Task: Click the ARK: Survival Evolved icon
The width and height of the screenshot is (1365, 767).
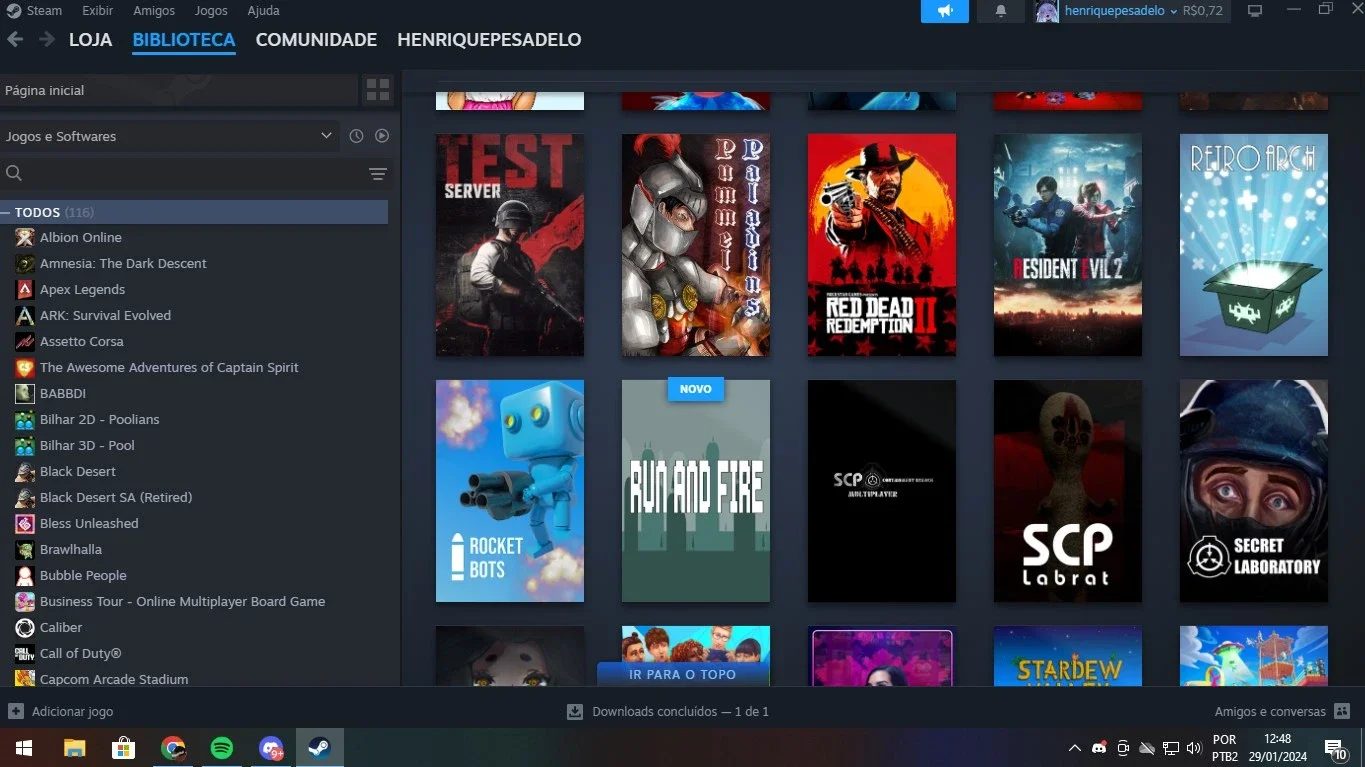Action: (x=25, y=316)
